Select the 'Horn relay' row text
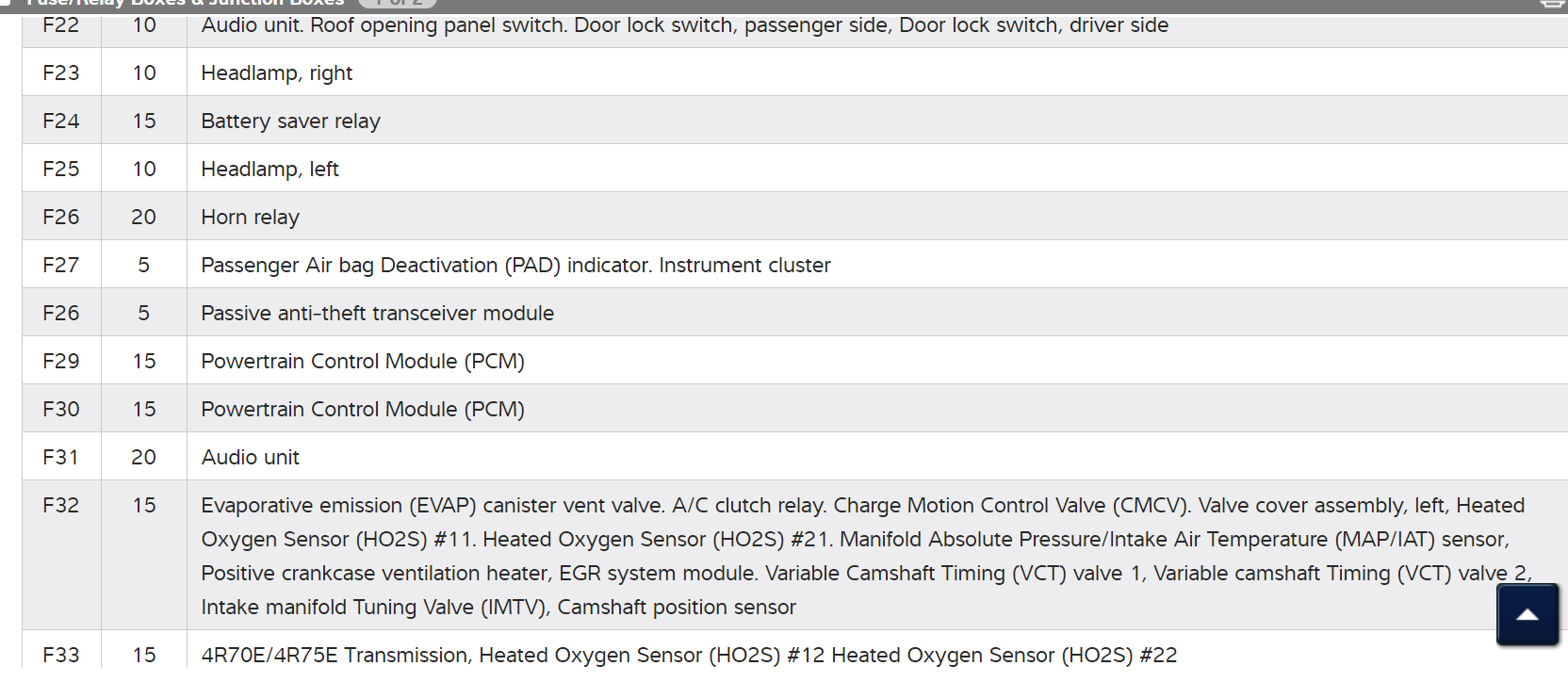 [250, 217]
